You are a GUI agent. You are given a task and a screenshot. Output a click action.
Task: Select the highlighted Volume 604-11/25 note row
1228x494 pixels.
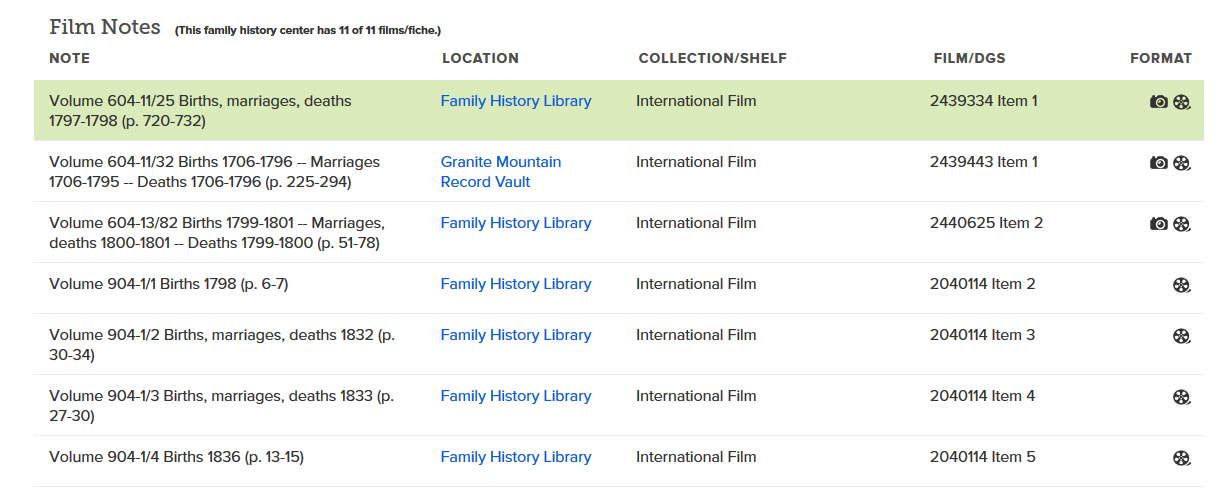click(x=200, y=111)
